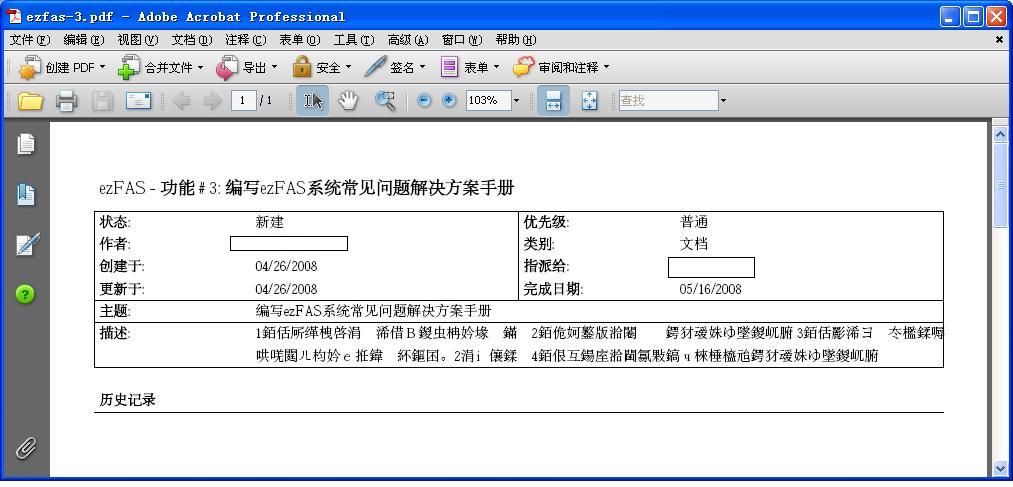Screen dimensions: 1013x487
Task: Expand the 审阅和注释 dropdown arrow
Action: coord(606,67)
